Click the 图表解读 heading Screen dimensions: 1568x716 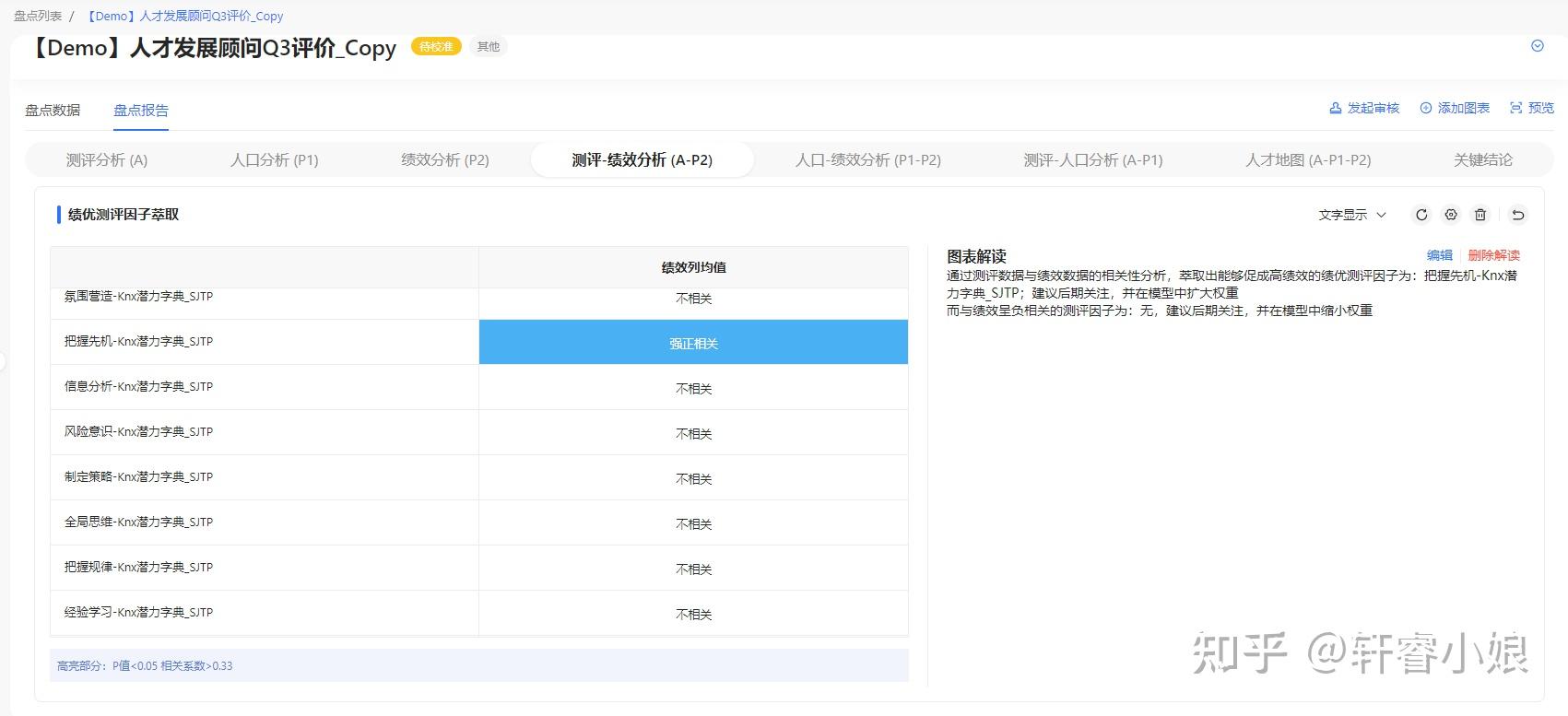click(x=976, y=256)
